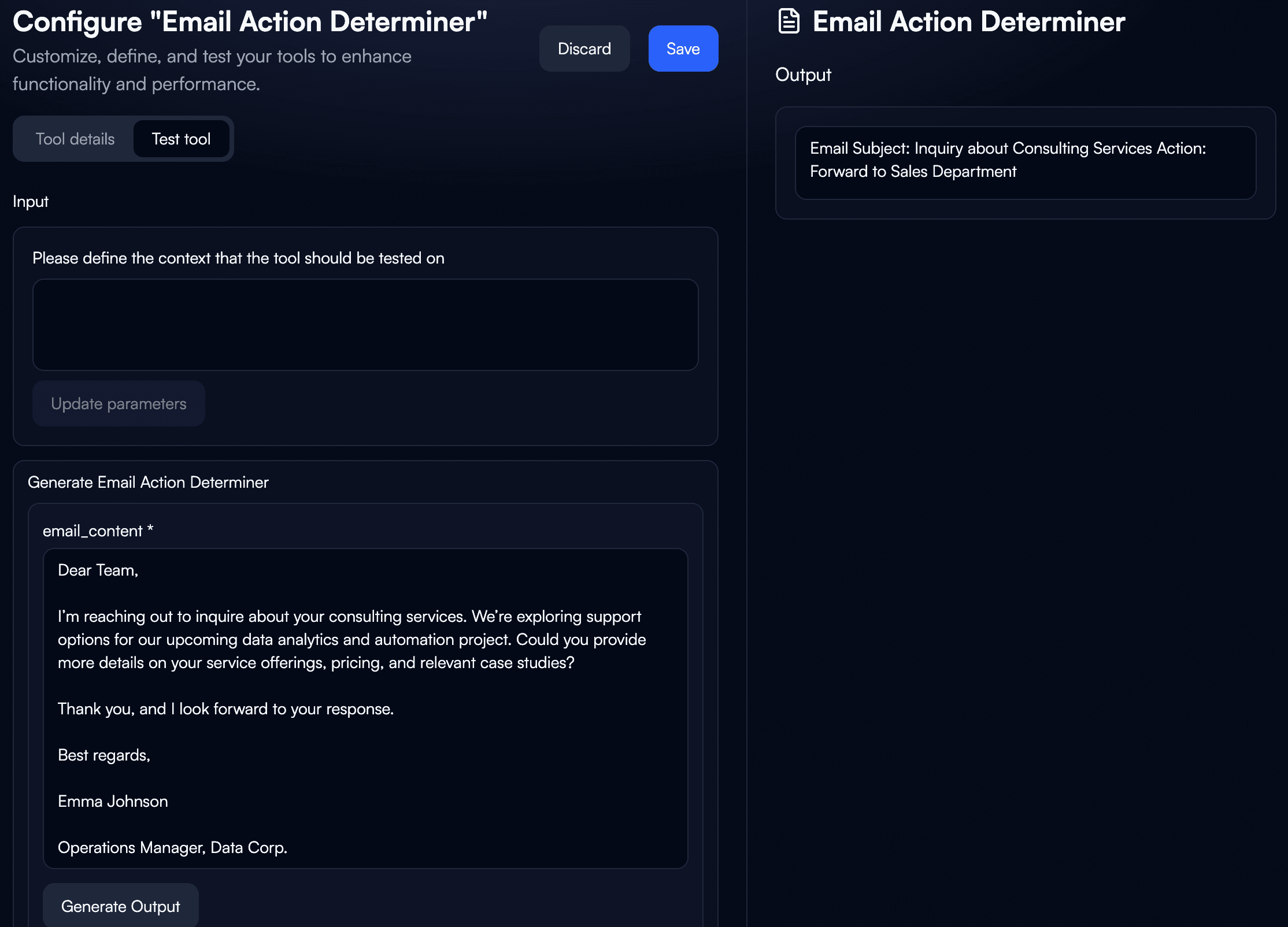Click the email_content field label
Image resolution: width=1288 pixels, height=927 pixels.
pos(98,531)
